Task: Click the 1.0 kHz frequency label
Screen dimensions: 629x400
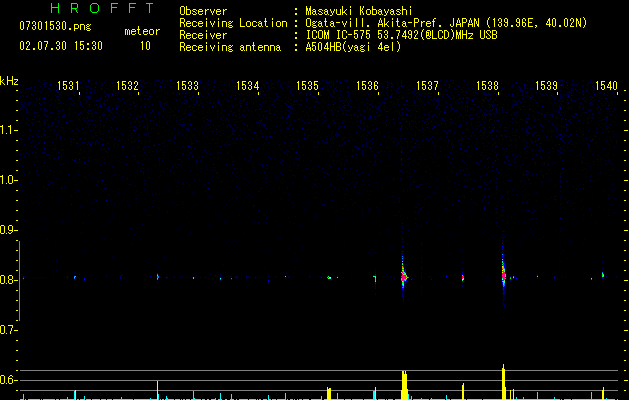Action: point(8,180)
